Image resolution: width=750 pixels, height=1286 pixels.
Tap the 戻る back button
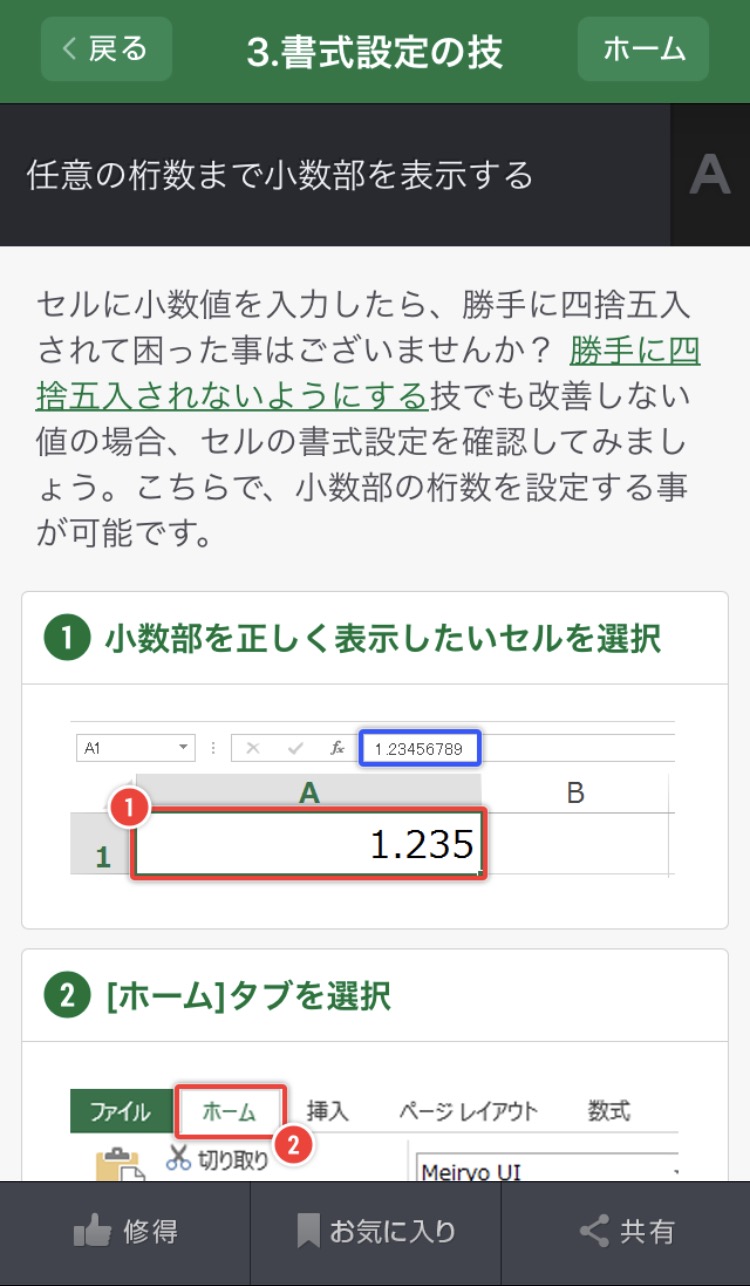106,49
